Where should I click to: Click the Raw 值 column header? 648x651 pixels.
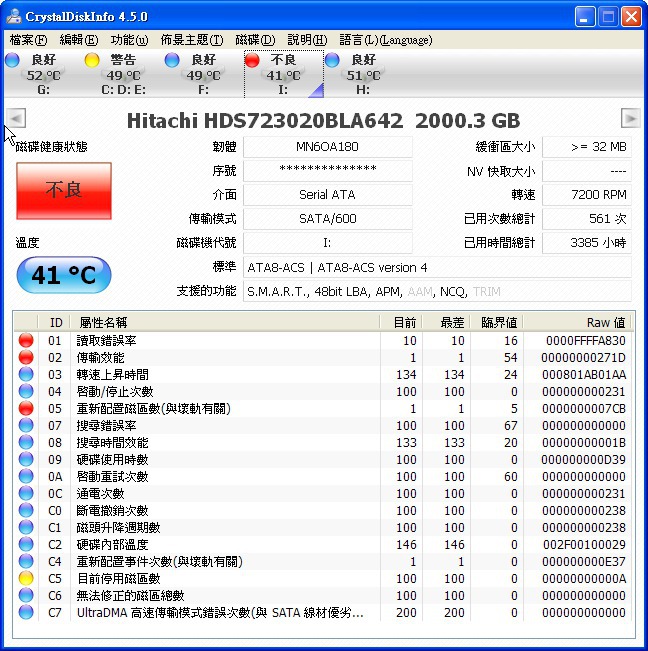pos(578,323)
